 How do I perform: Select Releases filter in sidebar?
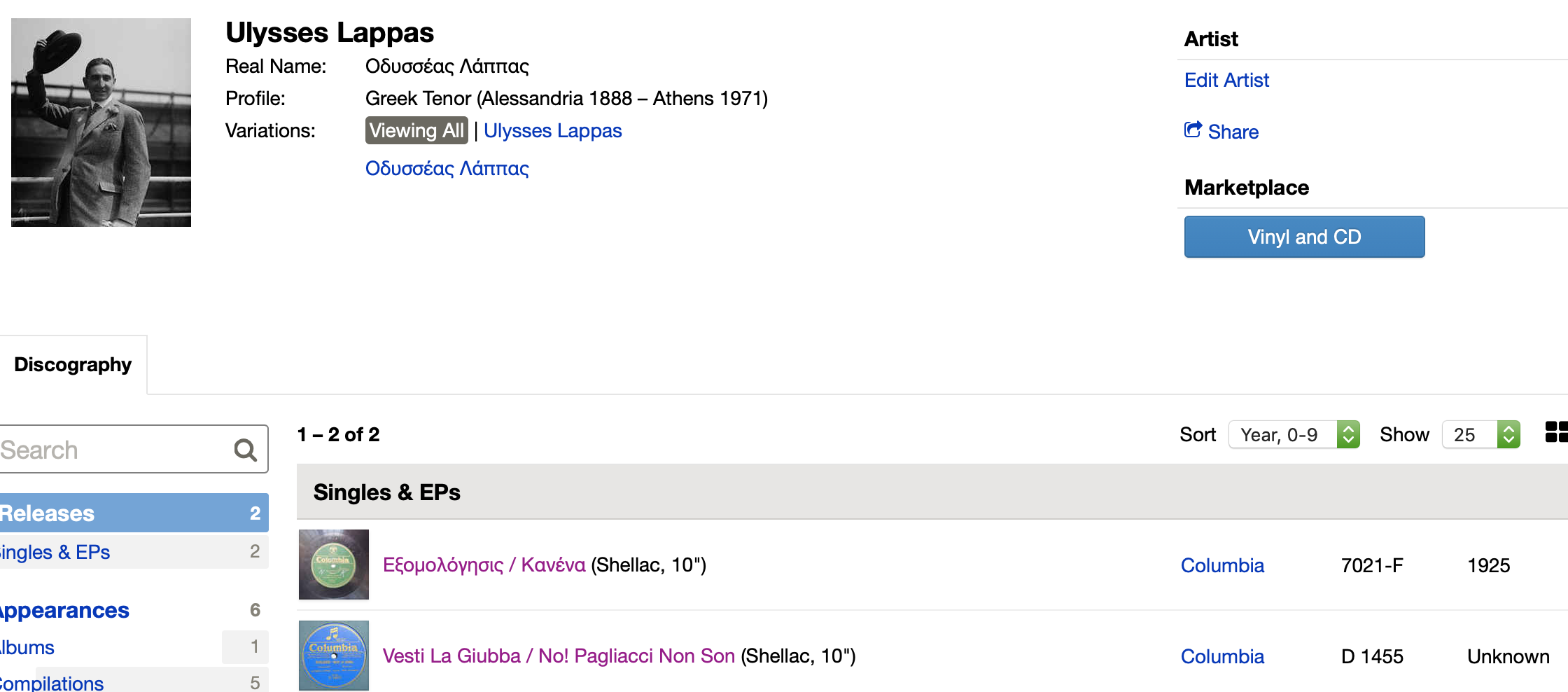(48, 513)
